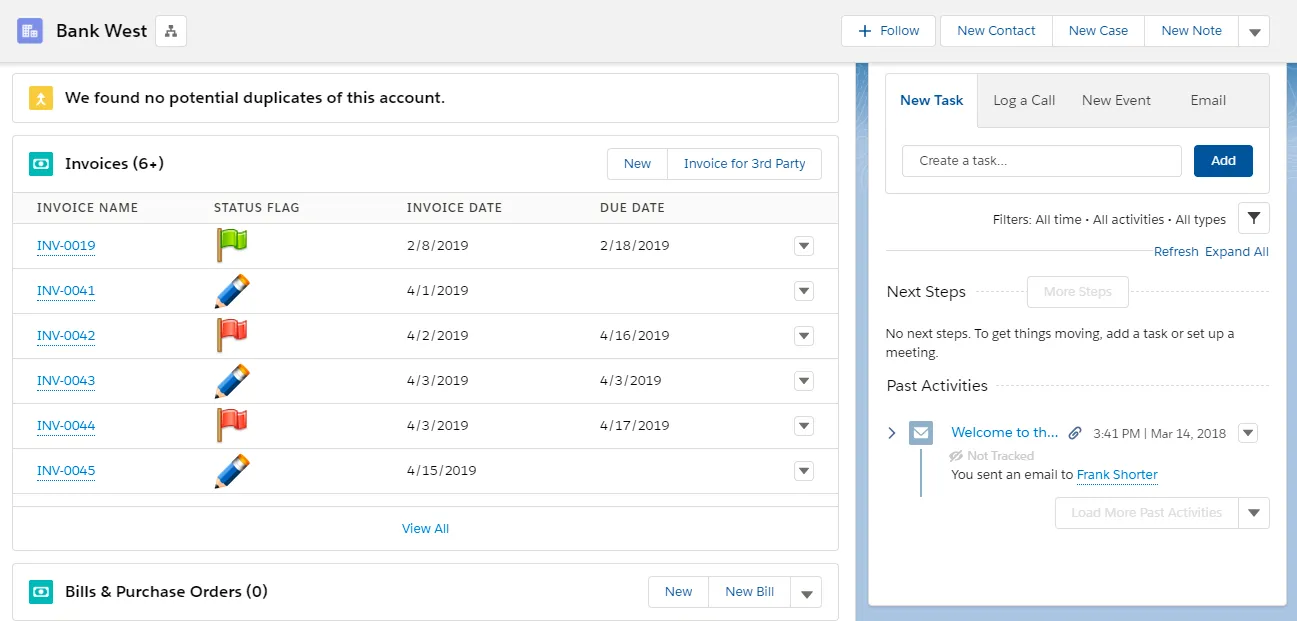Click the email envelope icon in Past Activities

coord(921,433)
